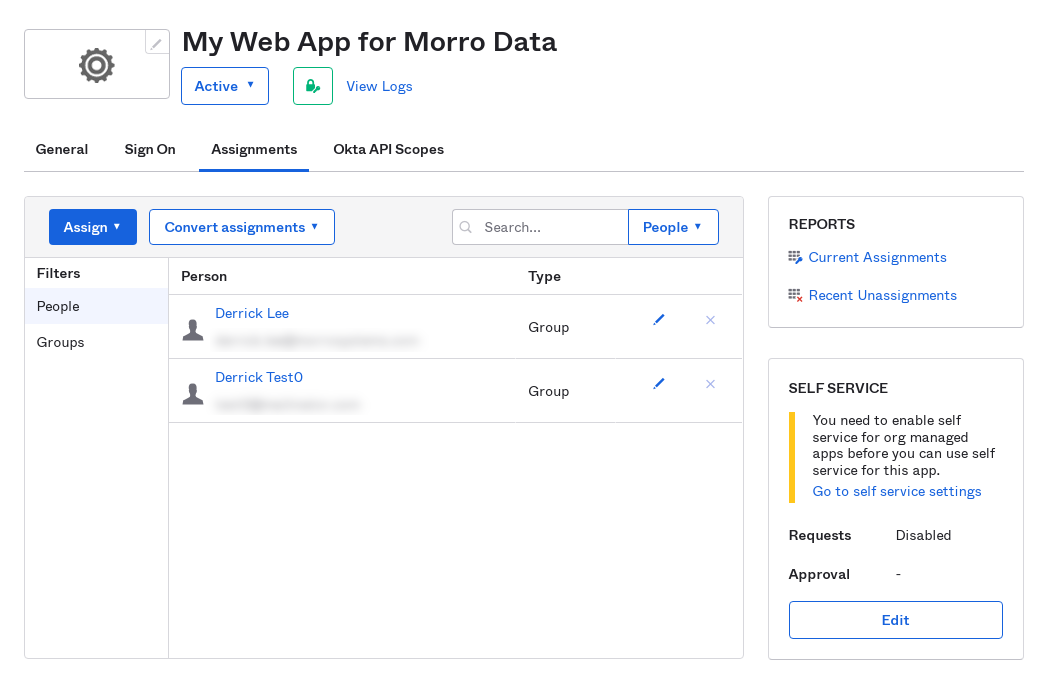Click the Approval label

click(819, 574)
